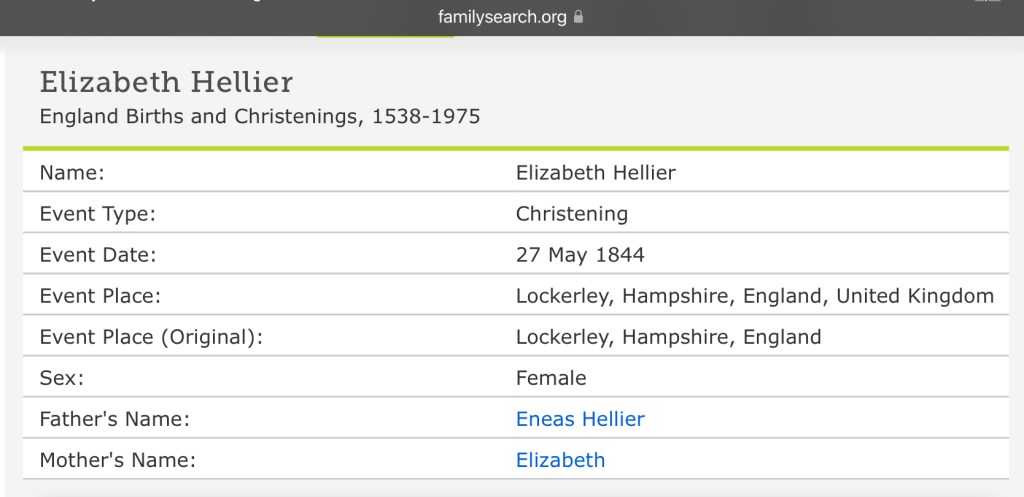
Task: Click the Event Date label
Action: click(x=97, y=255)
